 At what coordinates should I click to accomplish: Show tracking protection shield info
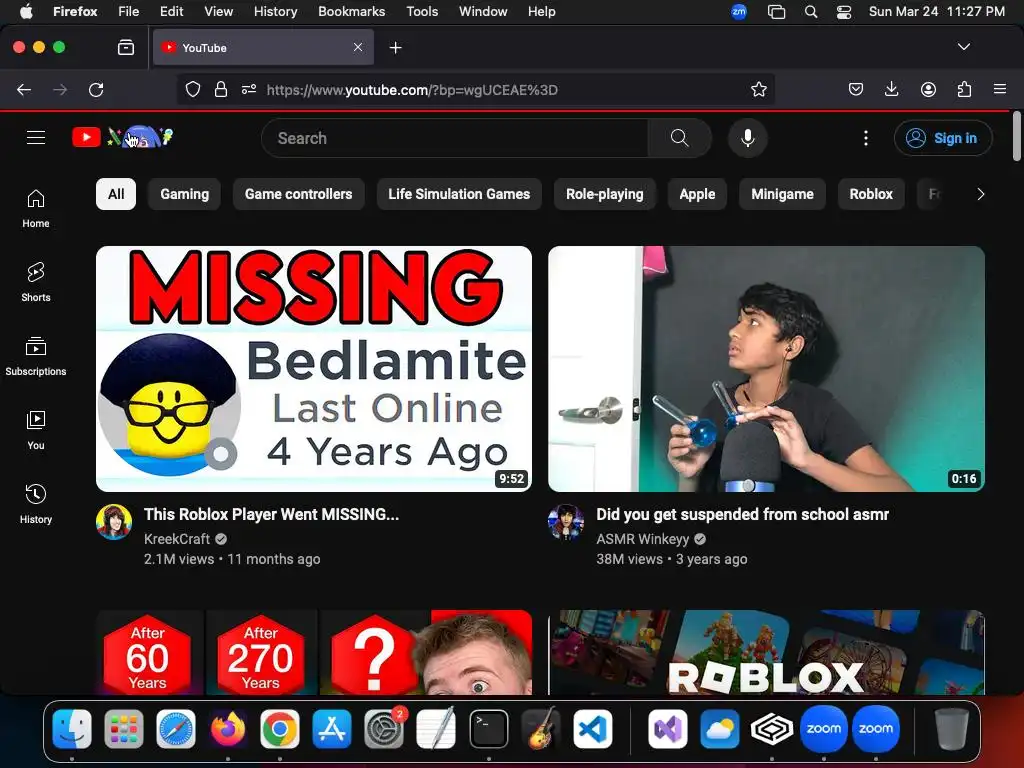193,89
